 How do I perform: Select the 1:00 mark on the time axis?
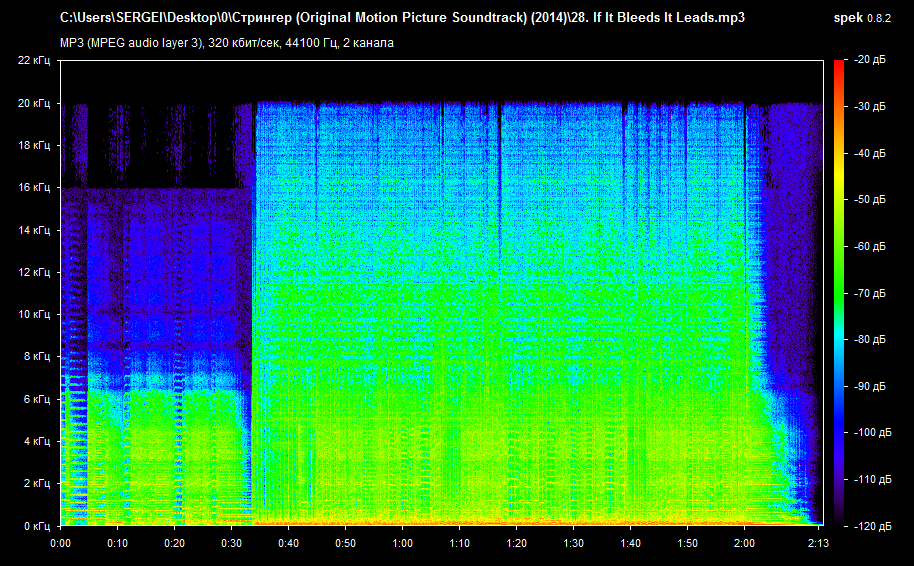(402, 543)
